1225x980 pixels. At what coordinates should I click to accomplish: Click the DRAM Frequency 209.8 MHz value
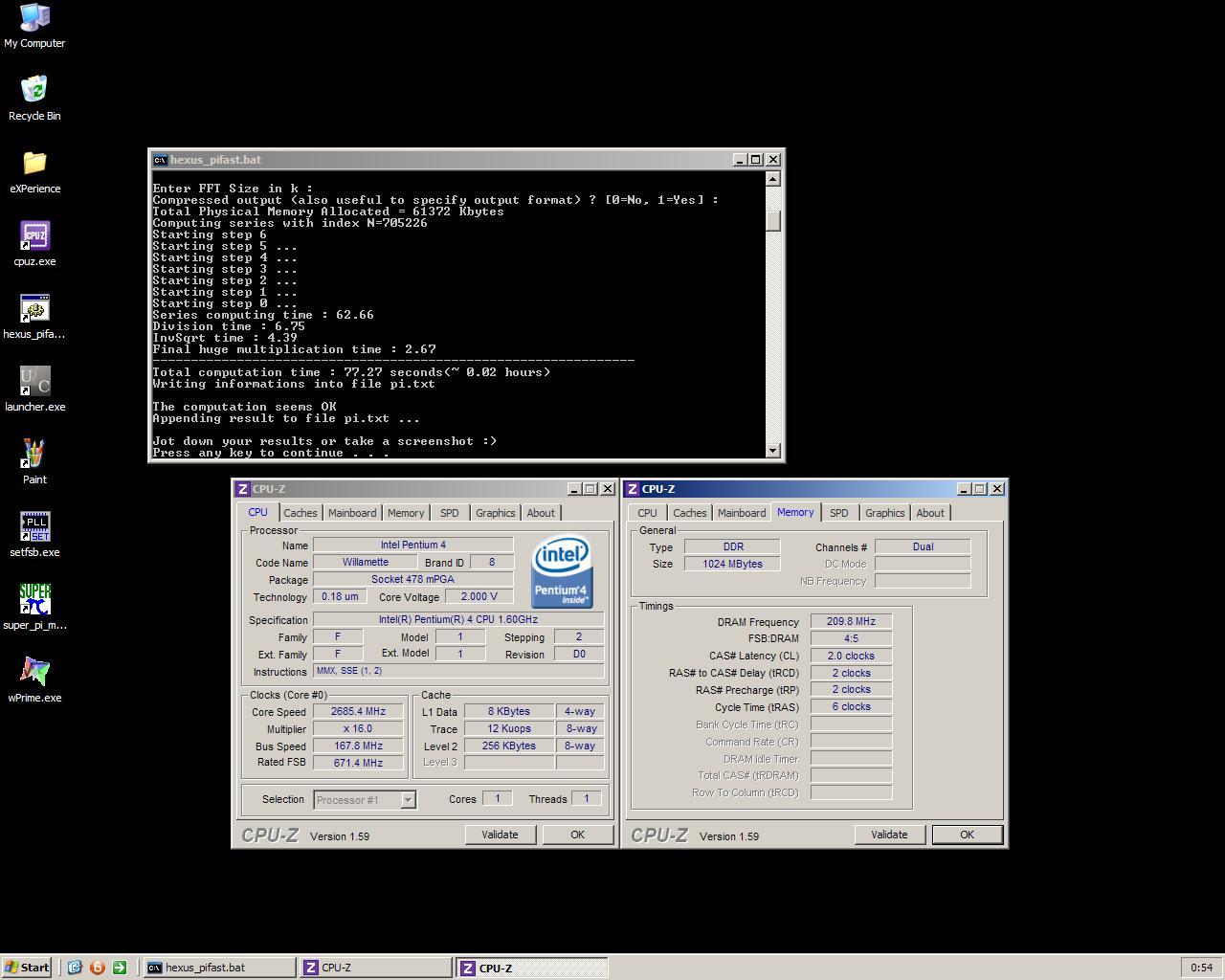coord(851,622)
